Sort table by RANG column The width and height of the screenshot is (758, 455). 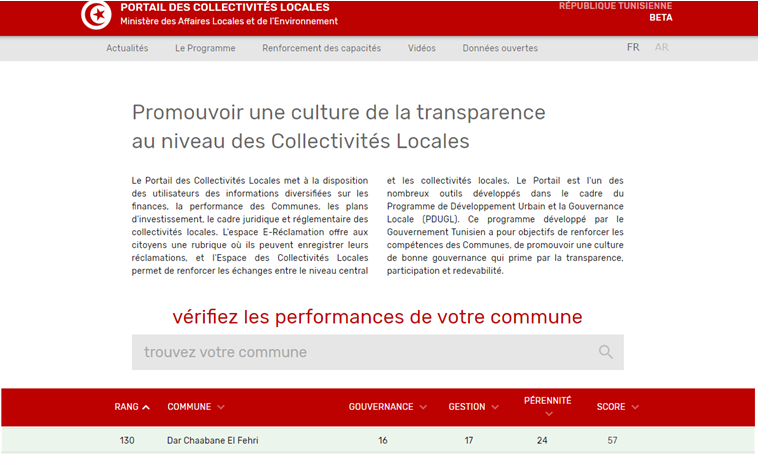point(131,407)
